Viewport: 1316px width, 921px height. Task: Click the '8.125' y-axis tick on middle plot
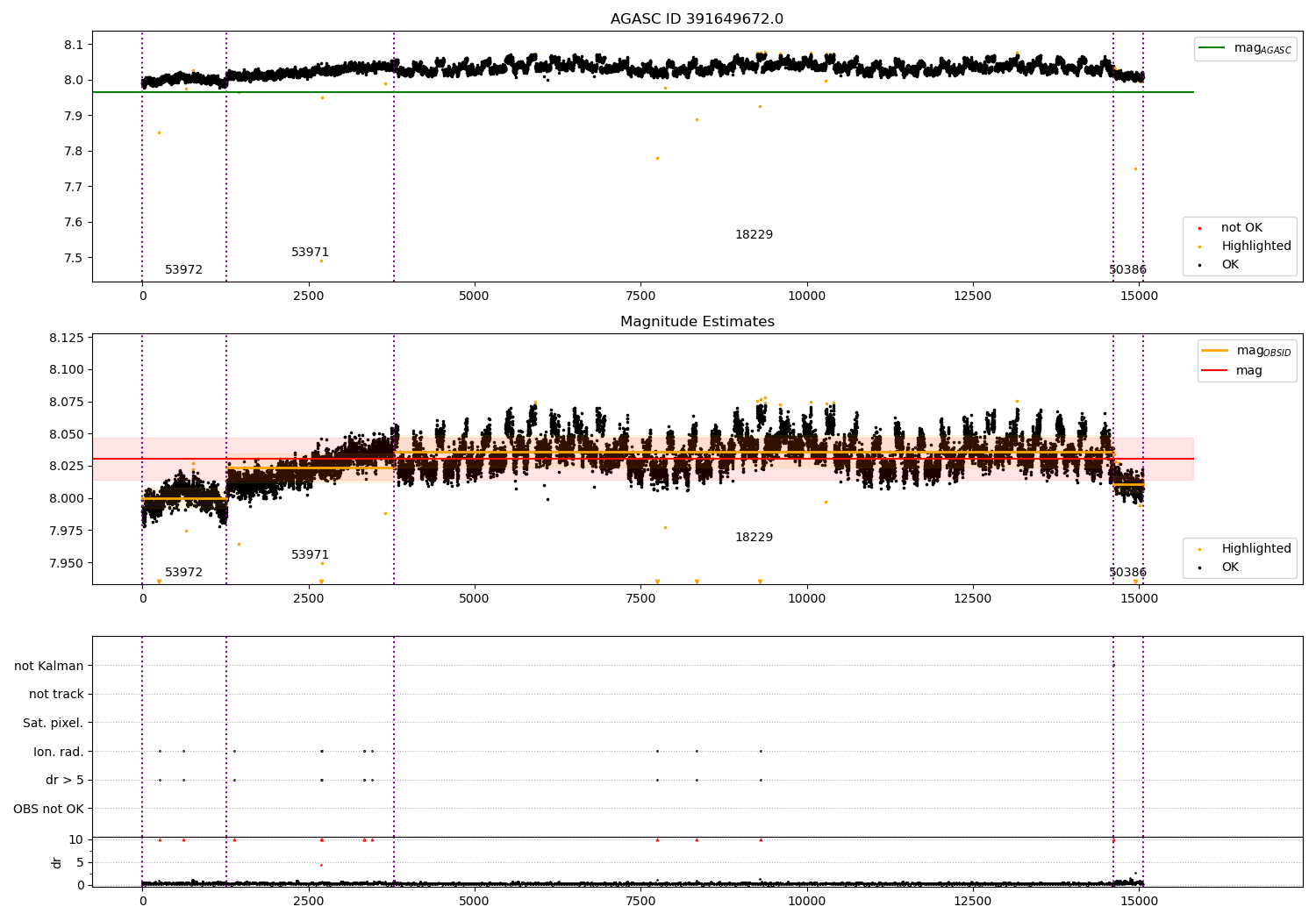[x=67, y=338]
